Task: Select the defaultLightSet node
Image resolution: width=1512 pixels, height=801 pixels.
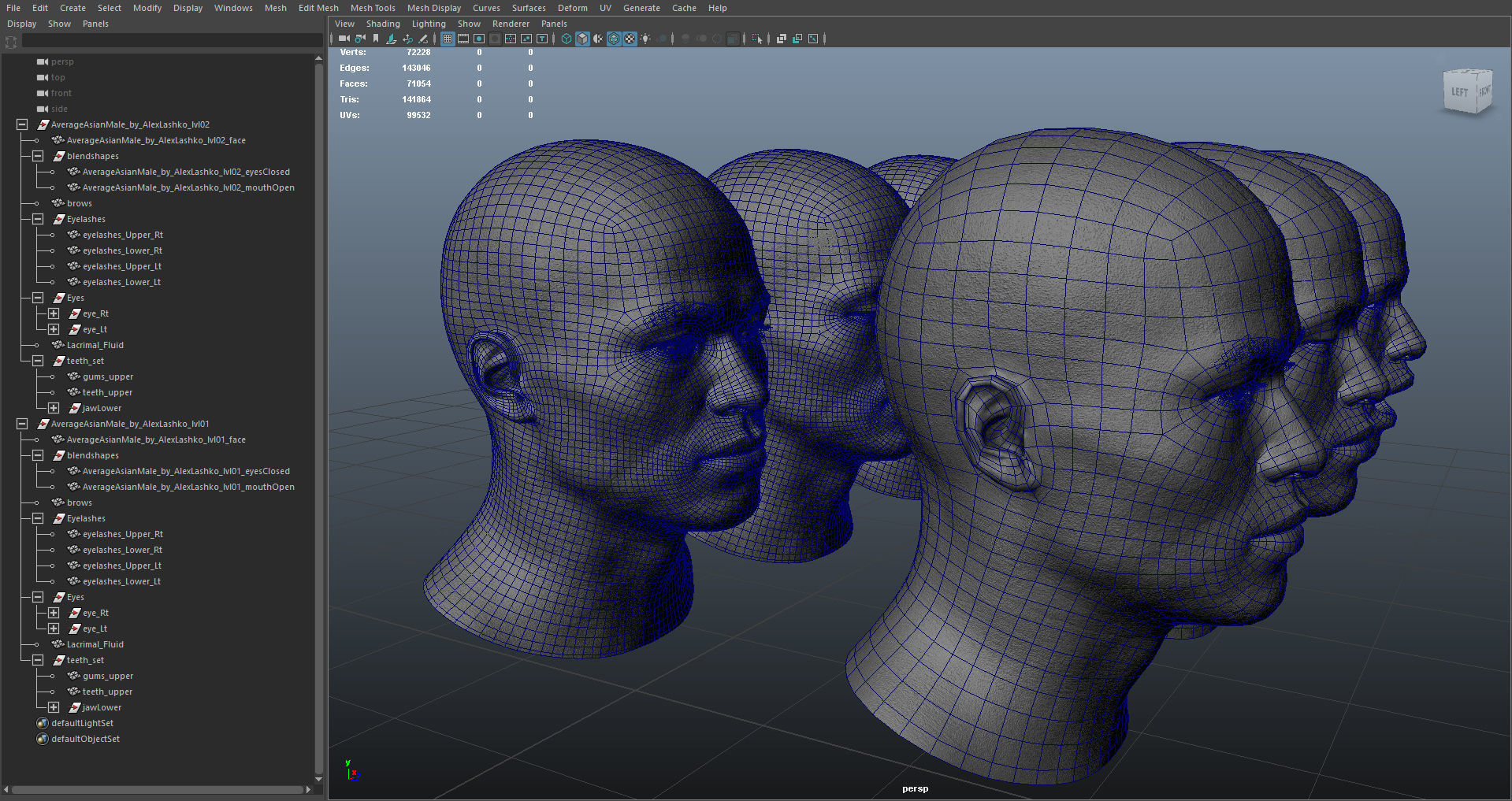Action: pos(82,723)
